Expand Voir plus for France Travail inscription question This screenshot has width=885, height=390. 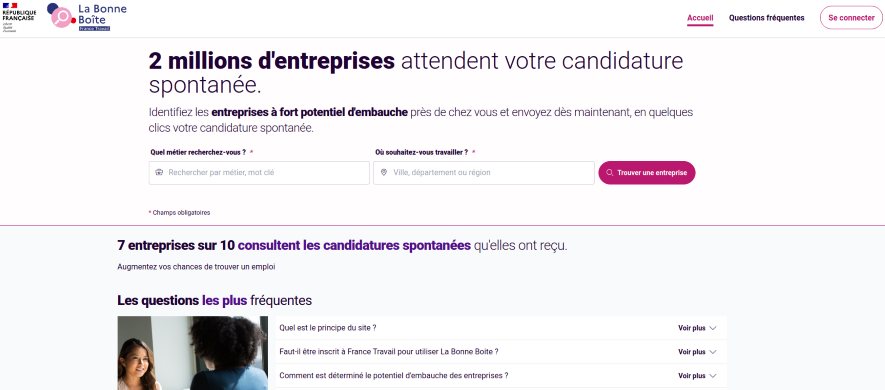[x=697, y=352]
